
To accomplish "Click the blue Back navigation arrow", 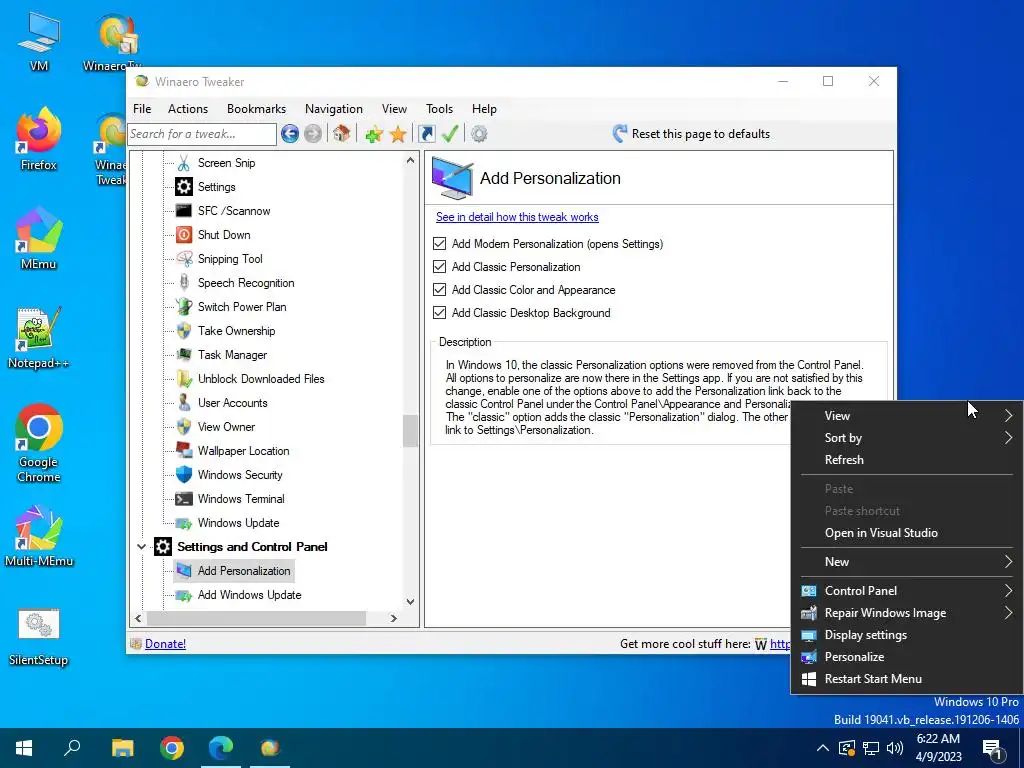I will click(290, 134).
